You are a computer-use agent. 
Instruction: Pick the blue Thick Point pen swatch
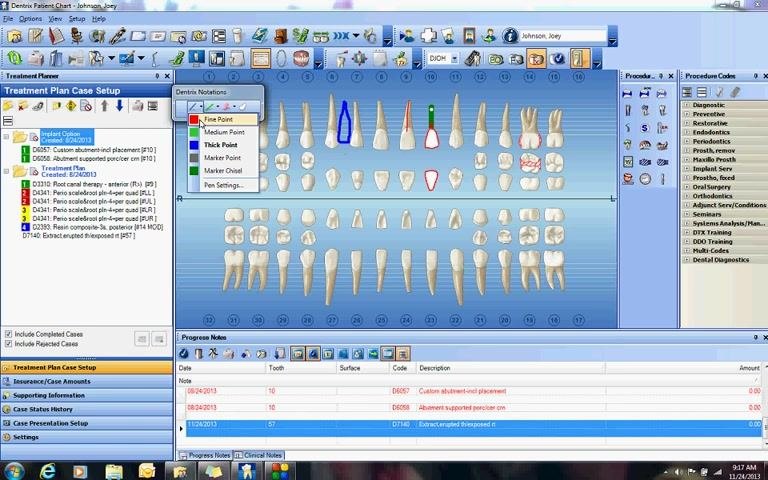[194, 145]
